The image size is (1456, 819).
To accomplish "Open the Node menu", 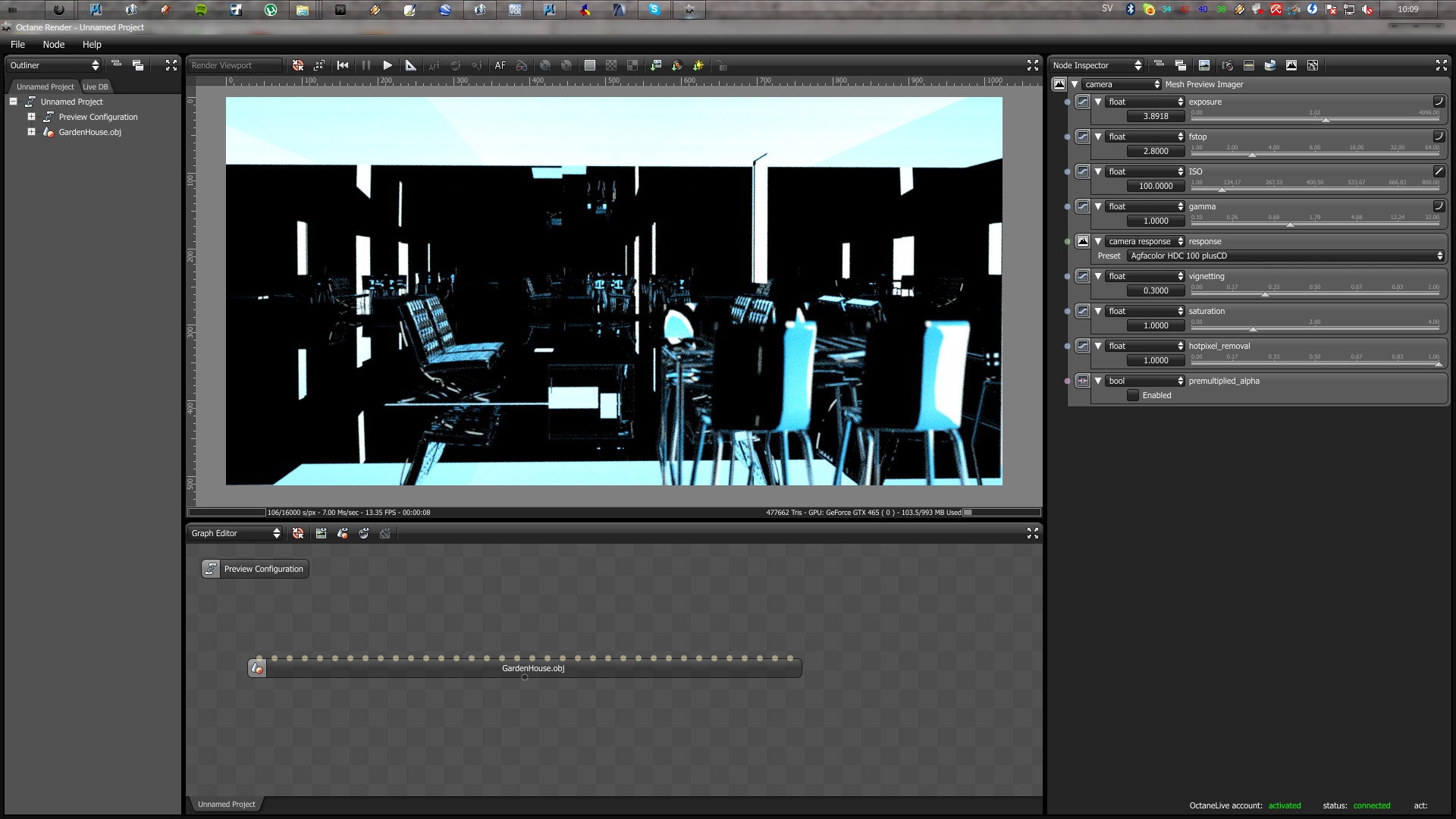I will (x=53, y=45).
